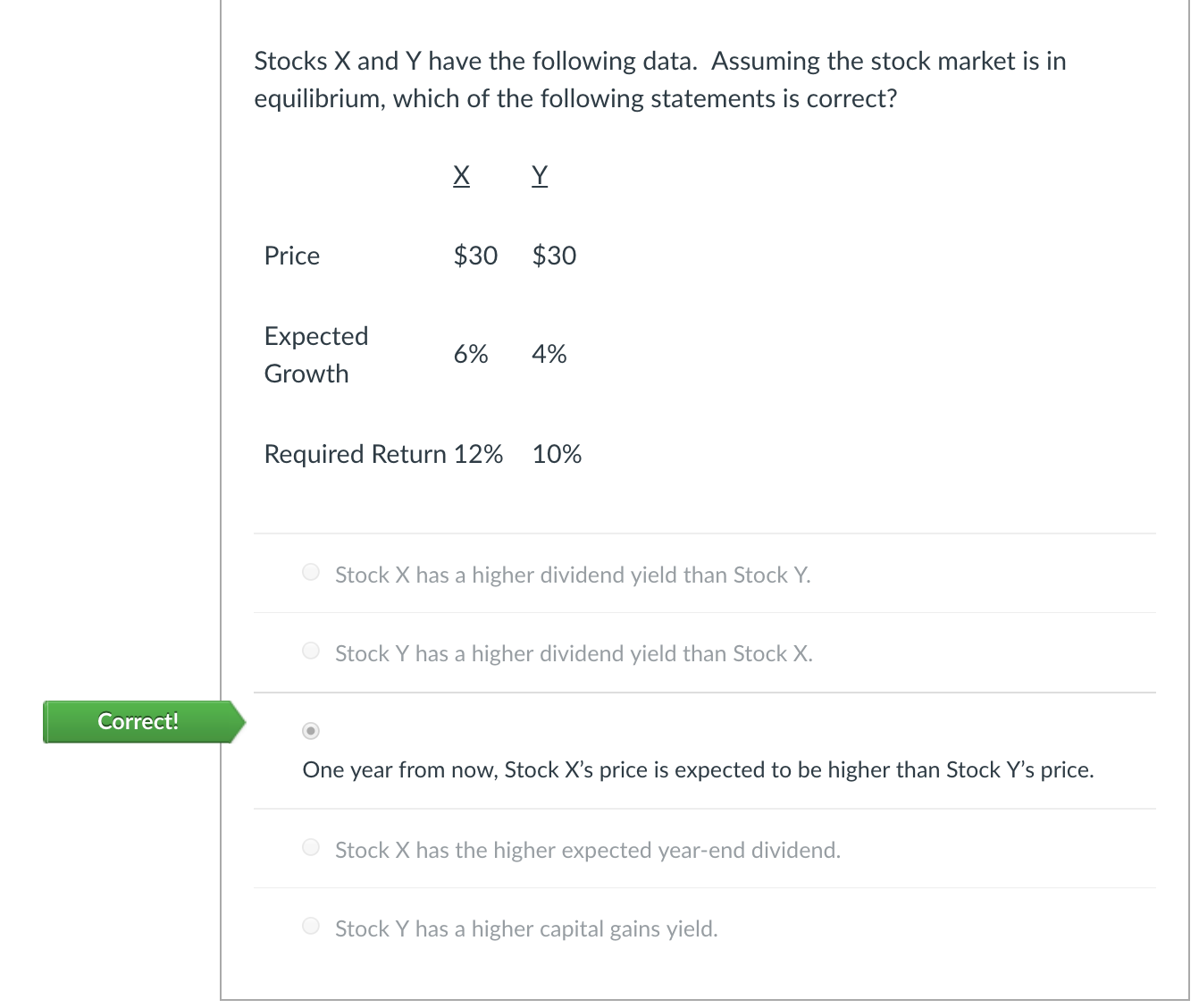Image resolution: width=1199 pixels, height=1008 pixels.
Task: Click the answer text about Stock X's price one year from now
Action: [698, 769]
